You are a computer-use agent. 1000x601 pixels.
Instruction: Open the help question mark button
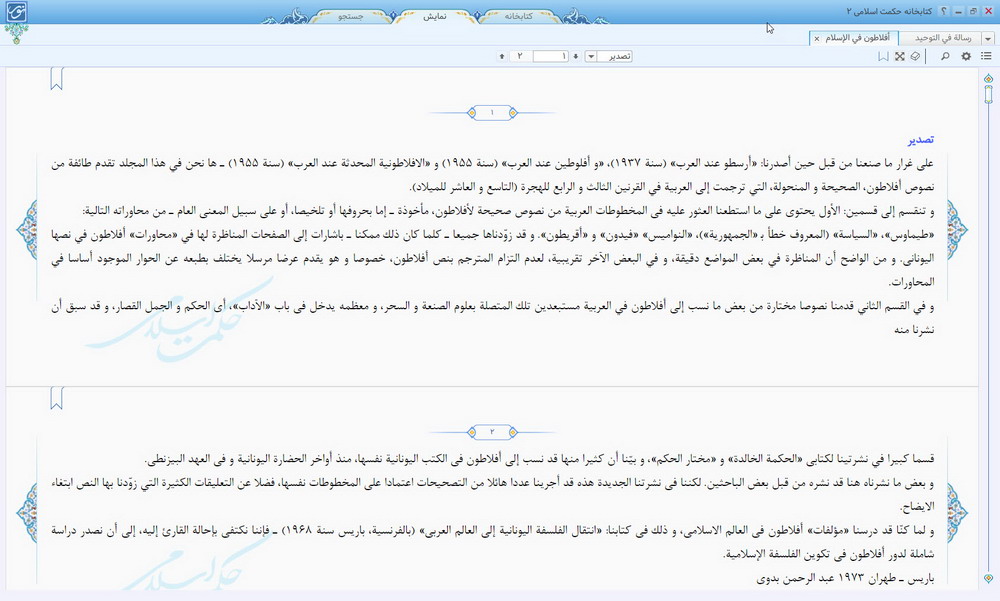944,11
